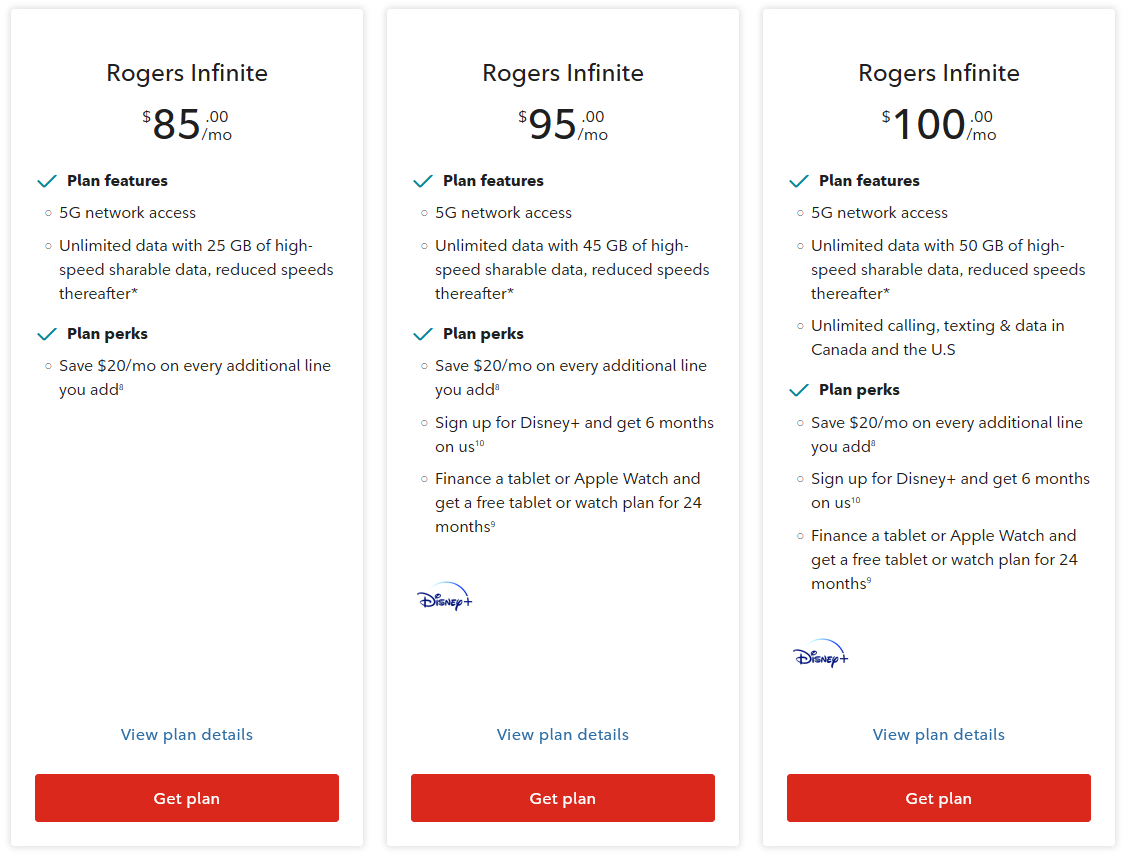Click the Canada and U.S unlimited calling feature
Viewport: 1128px width, 859px height.
(x=937, y=338)
